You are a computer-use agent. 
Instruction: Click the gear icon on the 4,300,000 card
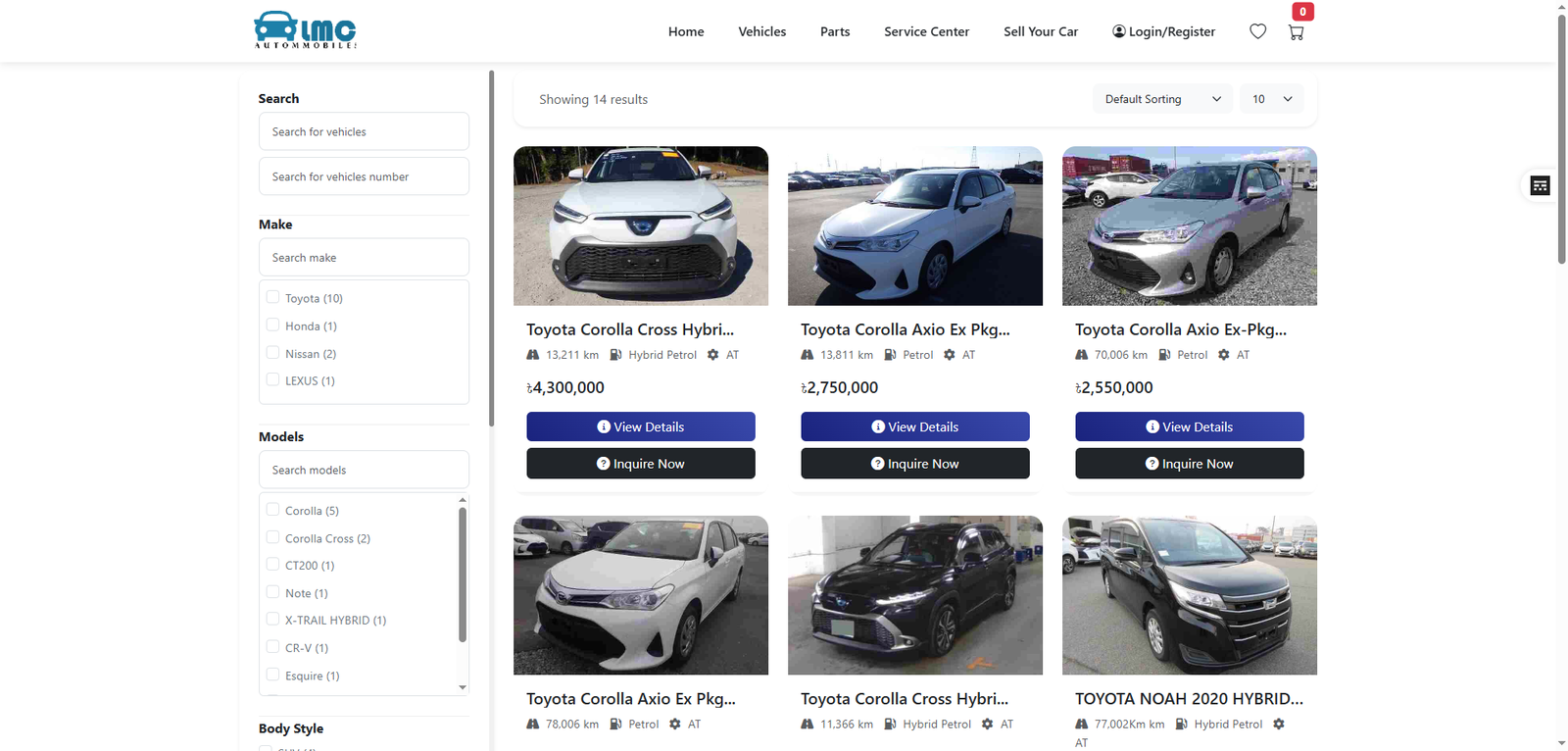[712, 355]
